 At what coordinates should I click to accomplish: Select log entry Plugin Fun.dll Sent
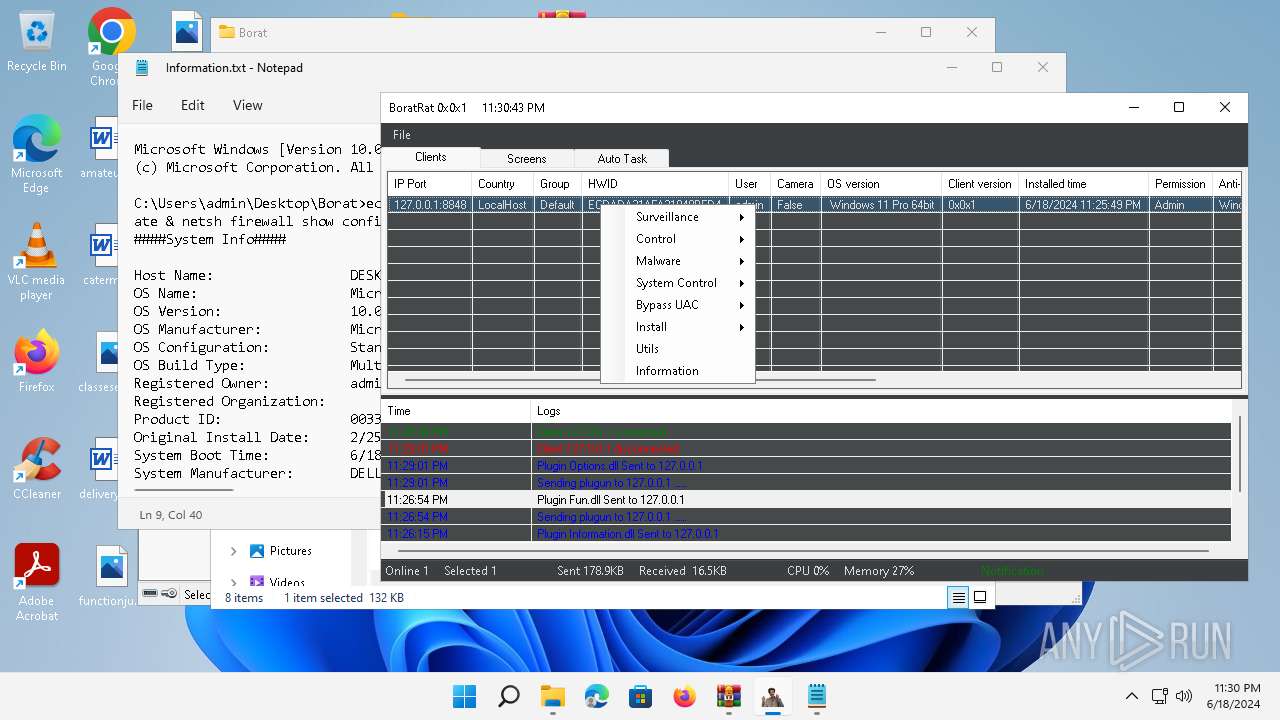(806, 500)
